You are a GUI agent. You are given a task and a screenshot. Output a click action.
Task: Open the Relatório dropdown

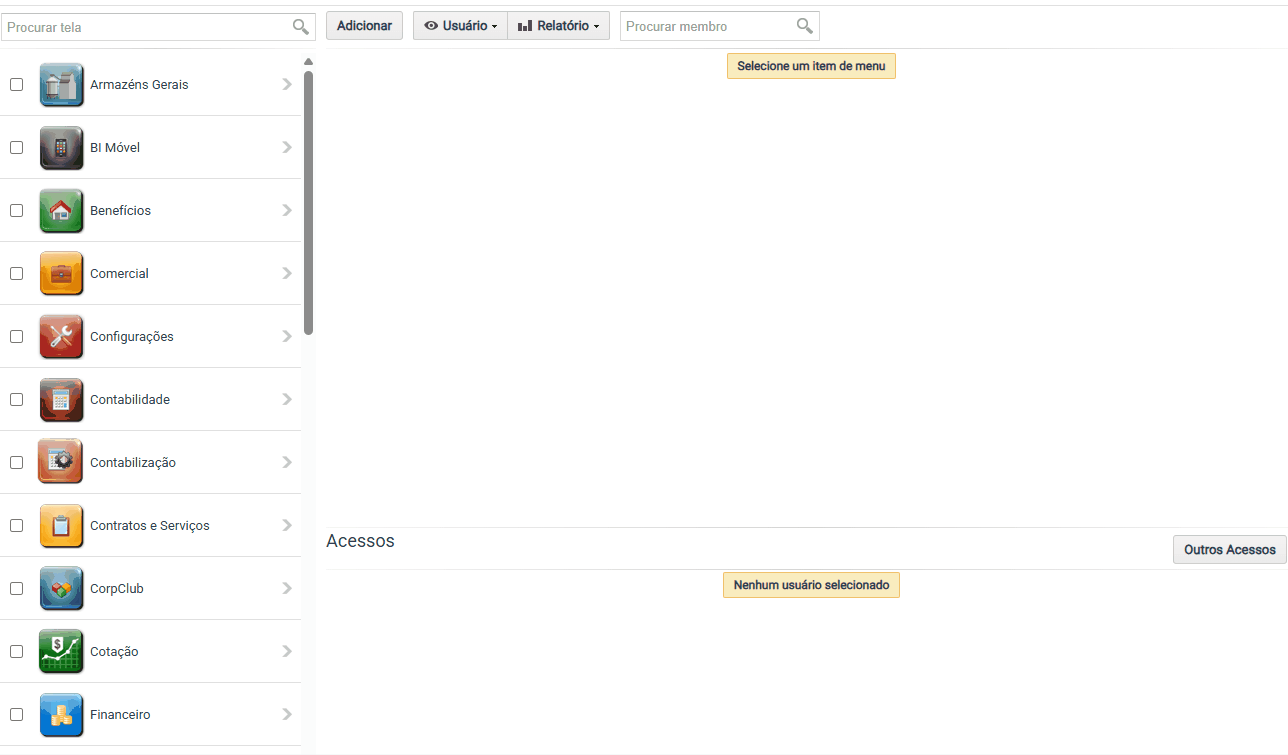559,26
